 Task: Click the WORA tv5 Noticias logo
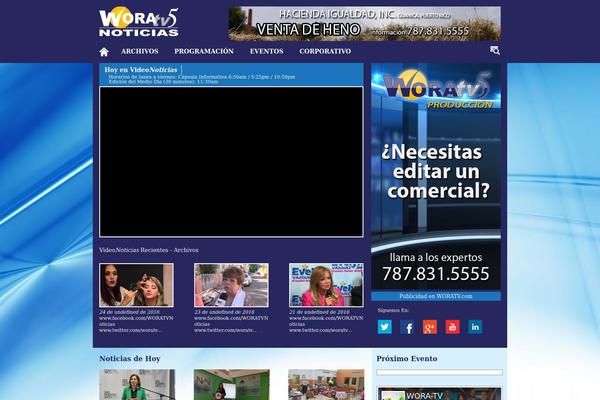(139, 22)
